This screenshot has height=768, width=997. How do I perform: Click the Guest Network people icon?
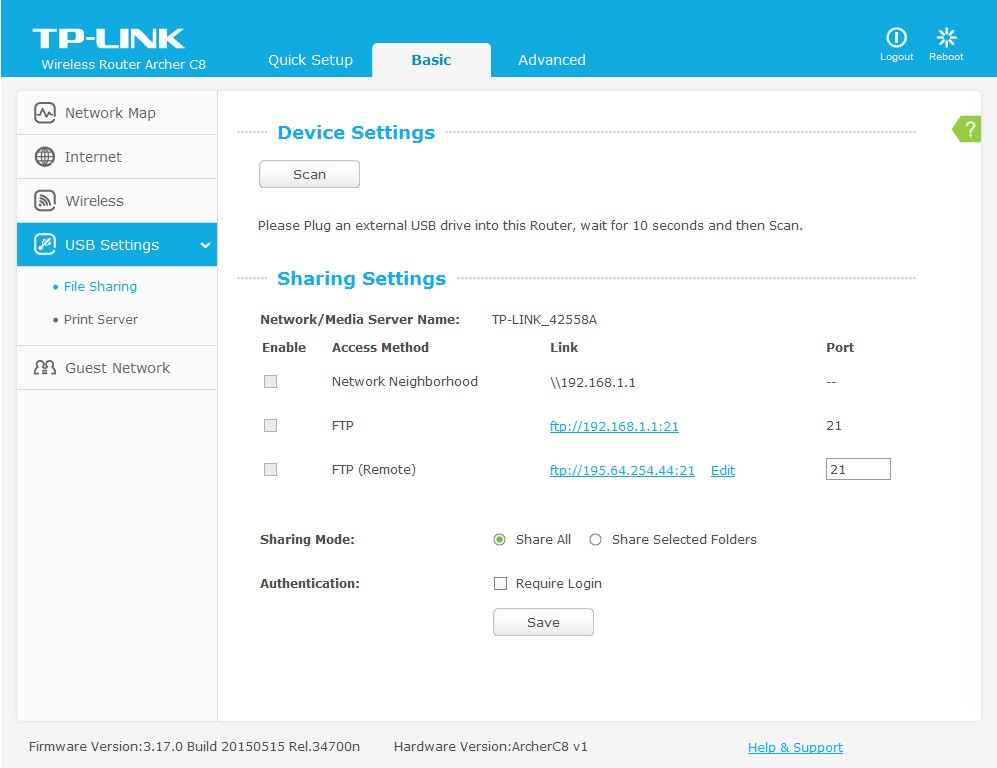(x=45, y=368)
